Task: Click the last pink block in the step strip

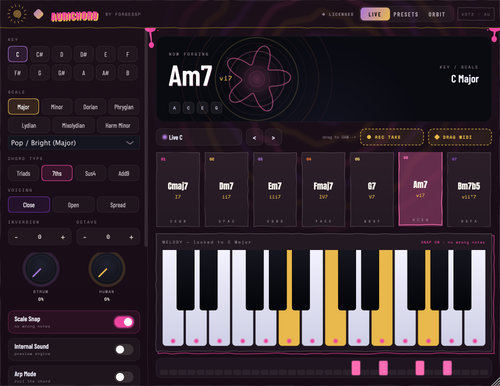Action: pyautogui.click(x=447, y=368)
